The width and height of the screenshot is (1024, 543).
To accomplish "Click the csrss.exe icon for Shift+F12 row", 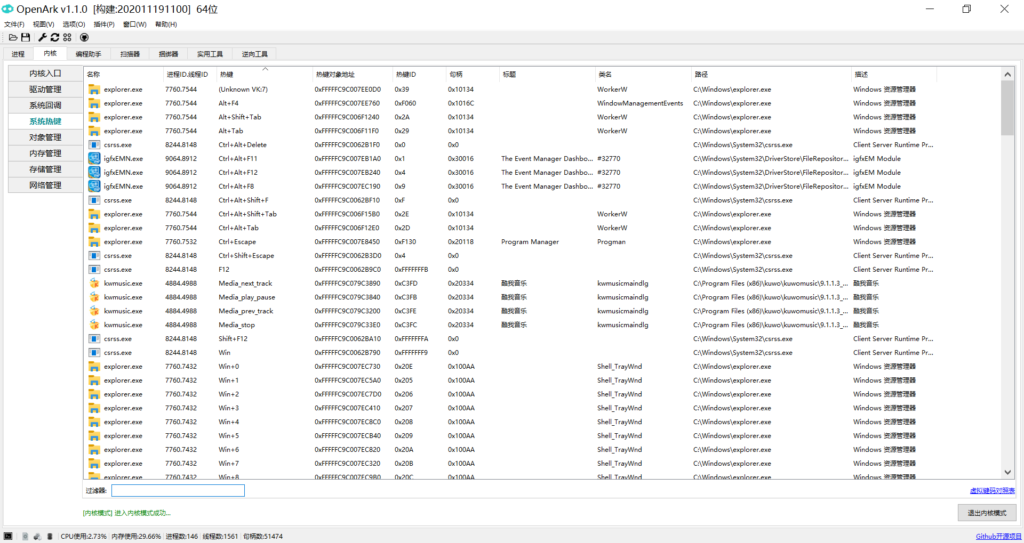I will click(x=94, y=338).
